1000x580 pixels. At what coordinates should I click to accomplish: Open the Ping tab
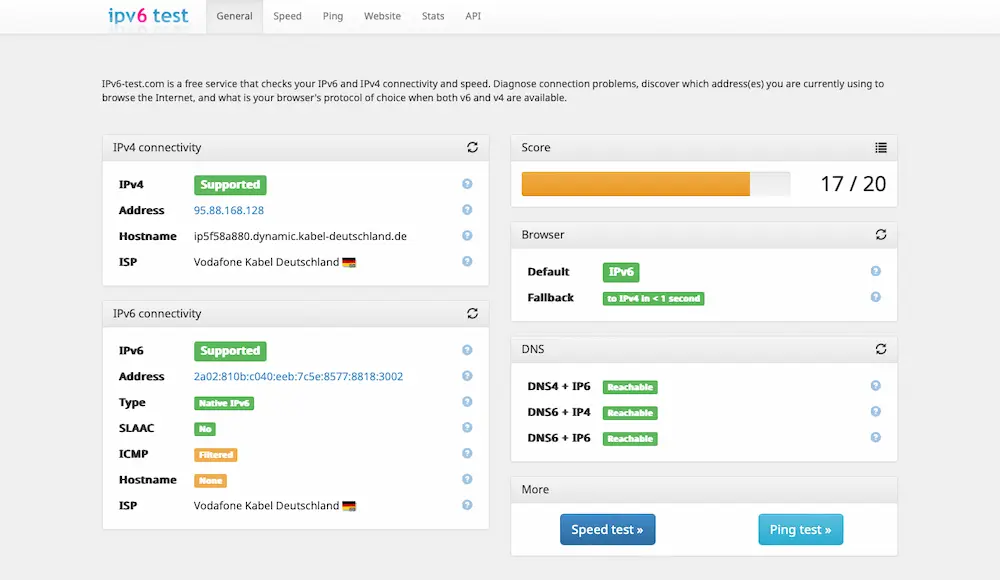(x=333, y=17)
